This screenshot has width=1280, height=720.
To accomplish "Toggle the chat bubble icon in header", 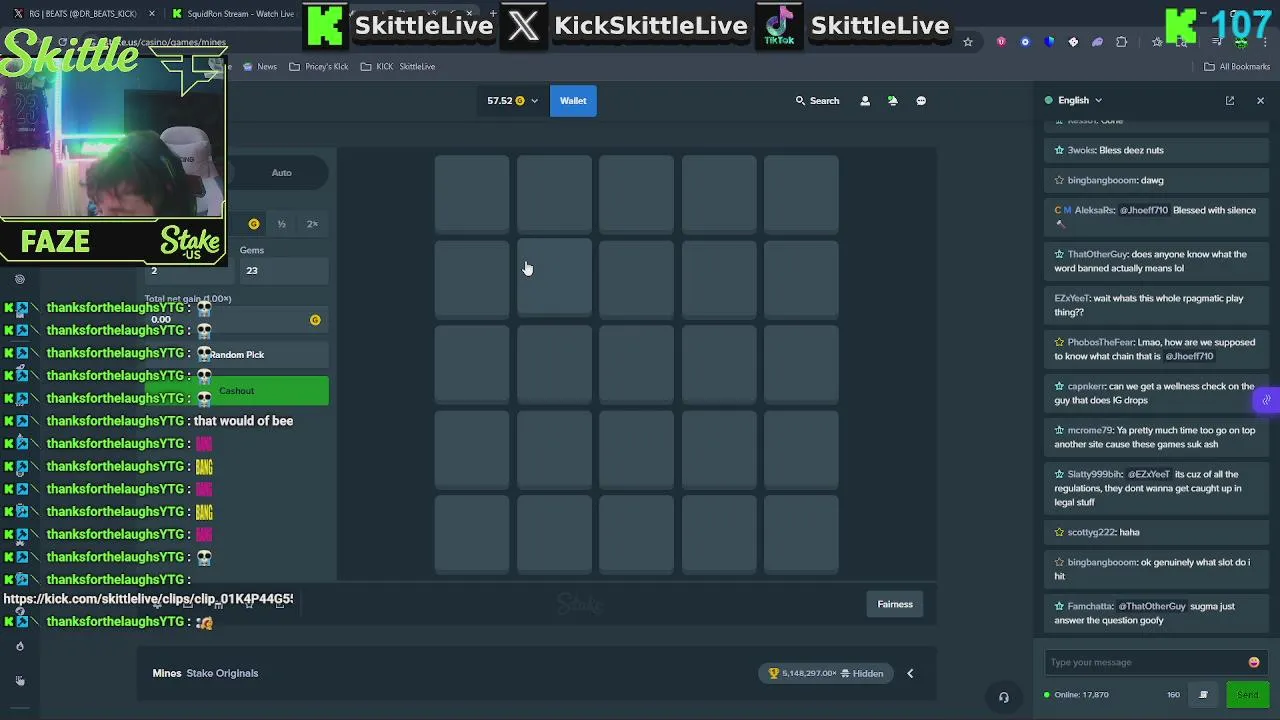I will [x=921, y=101].
